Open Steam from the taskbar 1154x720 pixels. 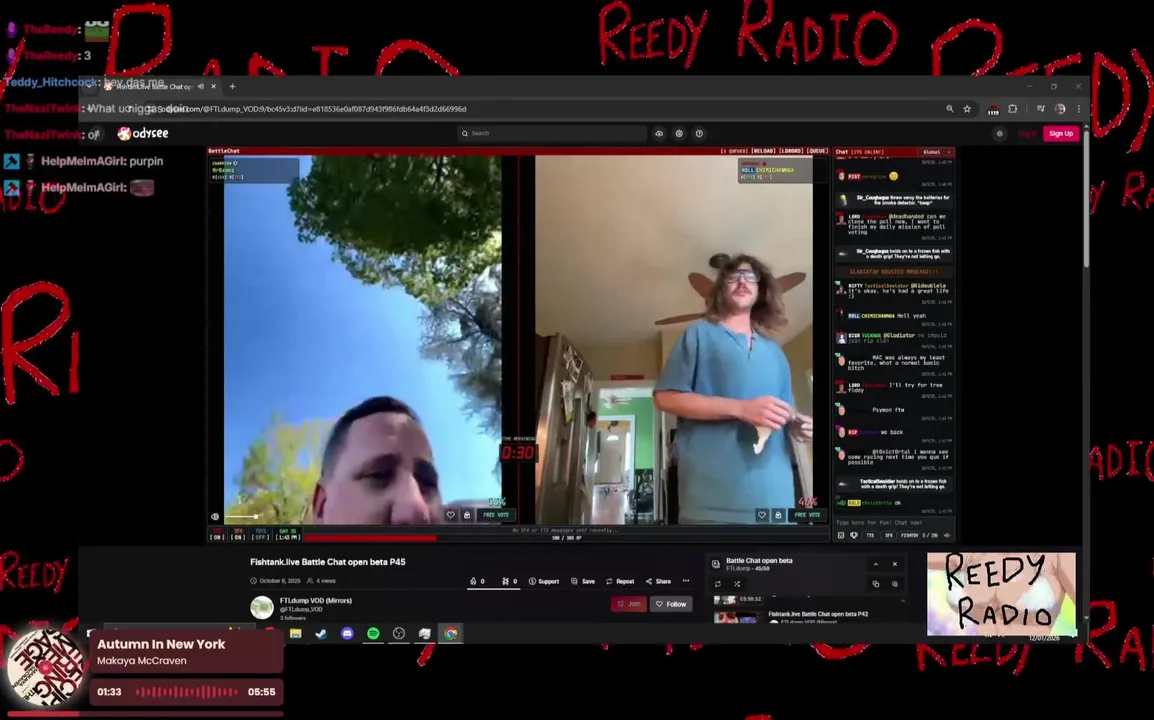(x=321, y=633)
